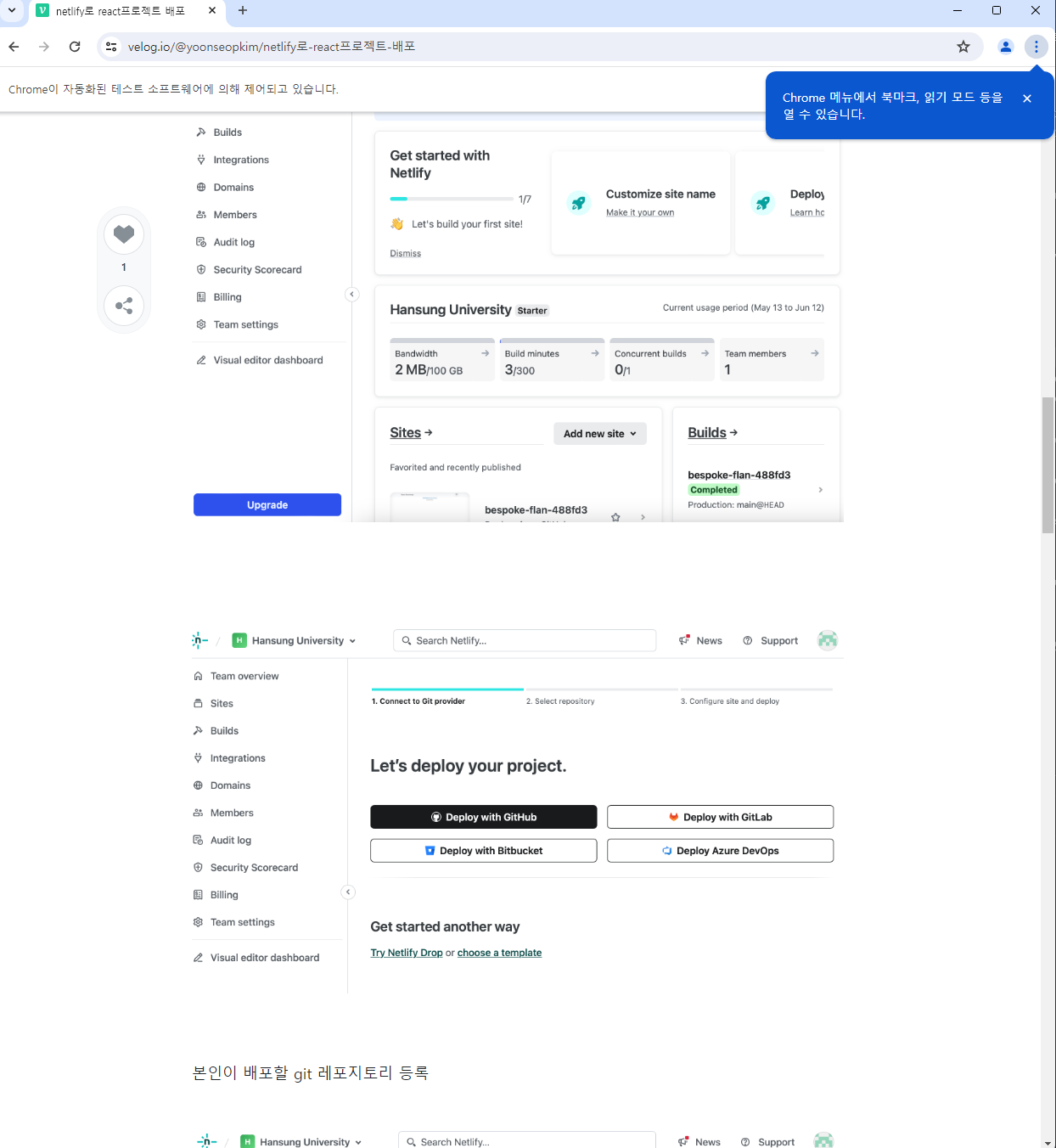
Task: Select step 3 Configure site and deploy
Action: point(730,701)
